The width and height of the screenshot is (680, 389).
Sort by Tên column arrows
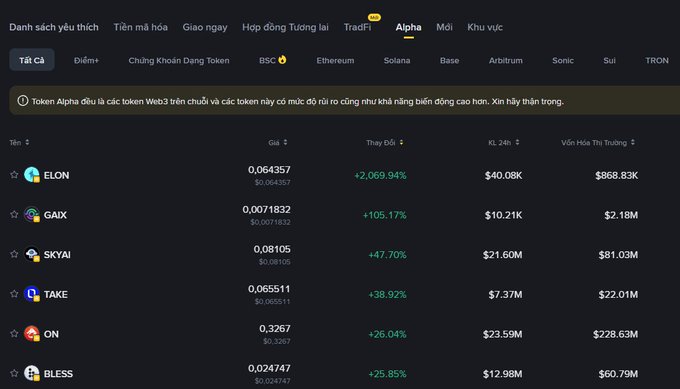click(x=27, y=142)
